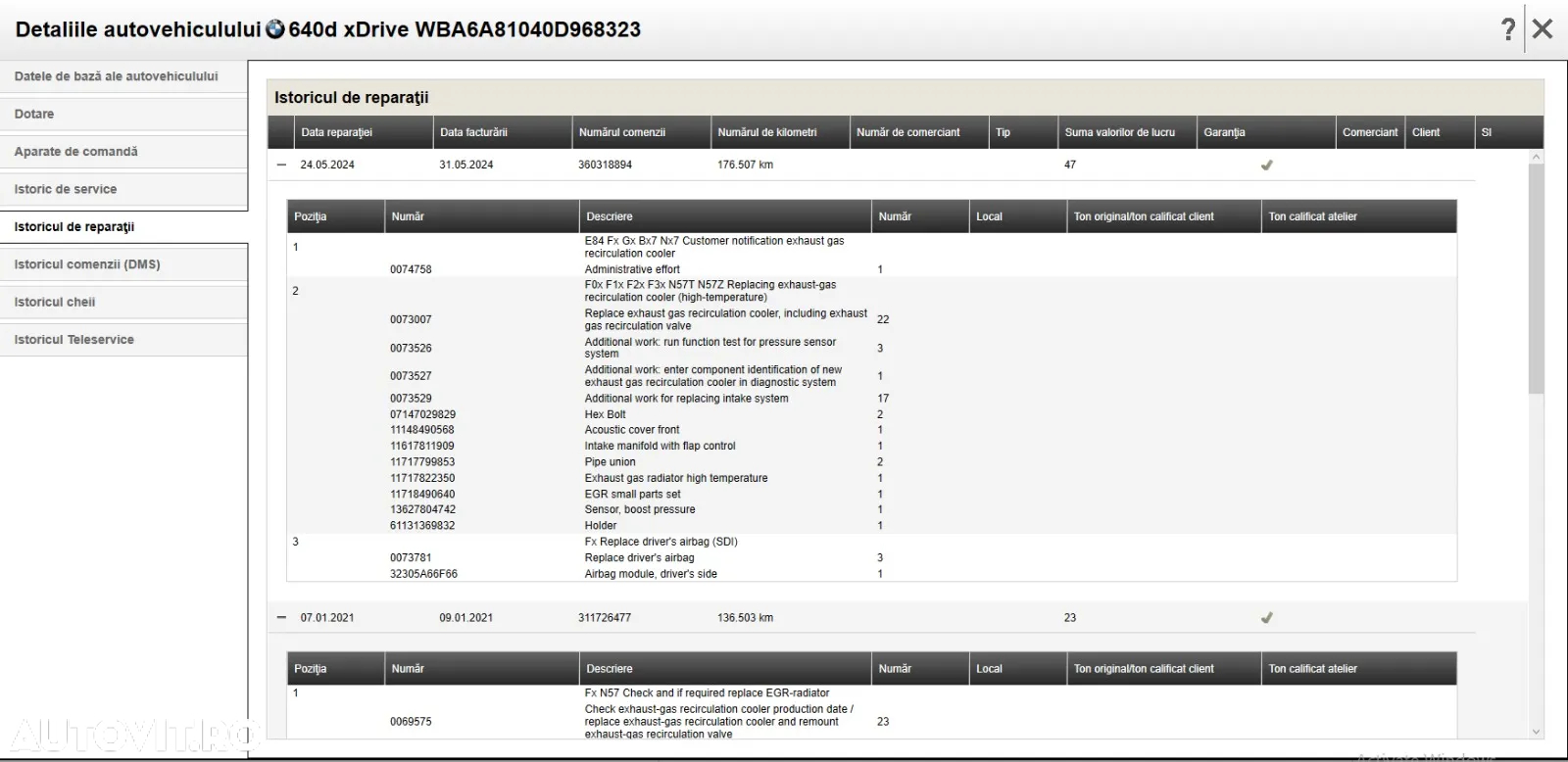The width and height of the screenshot is (1568, 762).
Task: Click Ton calificat atelier header, first table
Action: tap(1359, 216)
